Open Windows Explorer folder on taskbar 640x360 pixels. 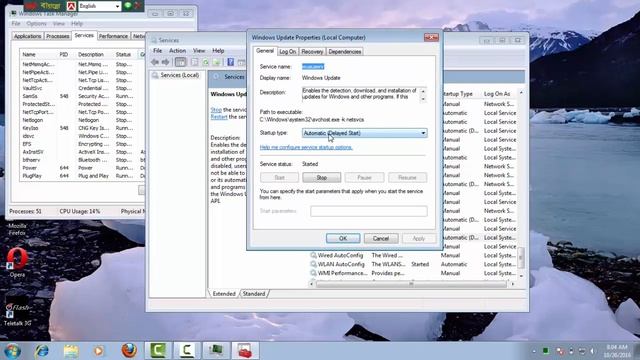pos(71,351)
